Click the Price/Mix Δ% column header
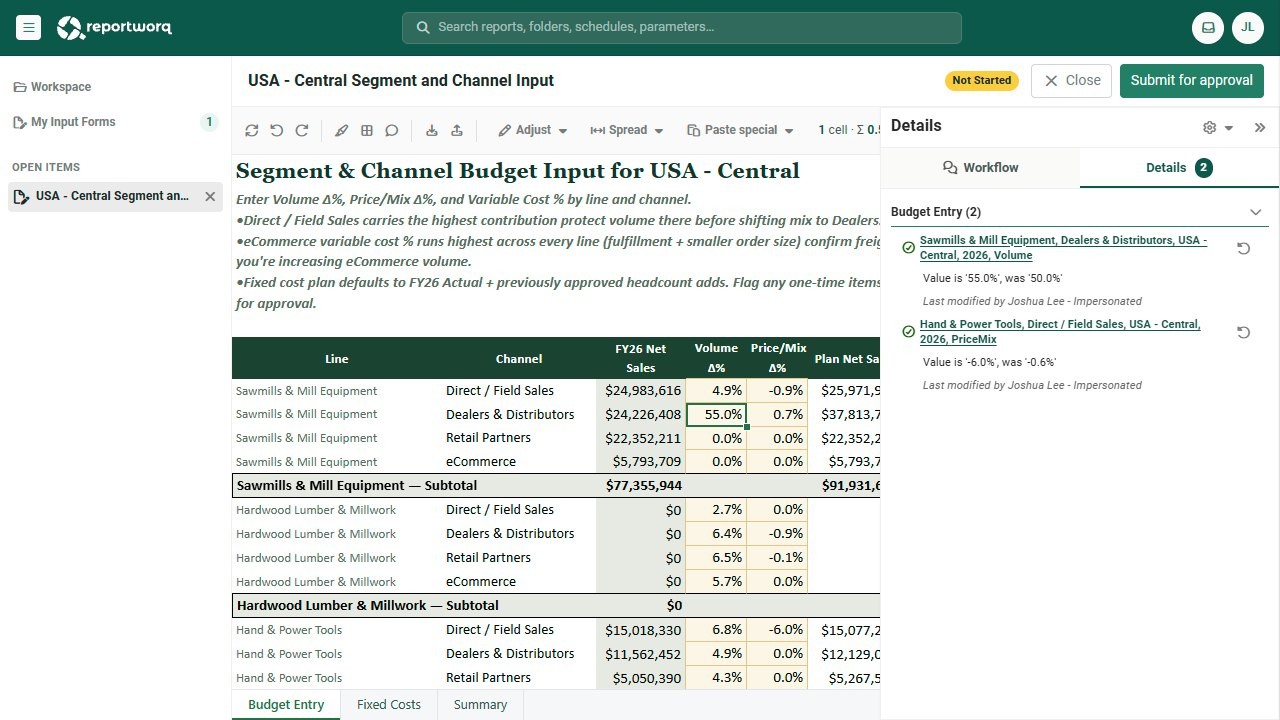Viewport: 1280px width, 720px height. click(x=777, y=358)
